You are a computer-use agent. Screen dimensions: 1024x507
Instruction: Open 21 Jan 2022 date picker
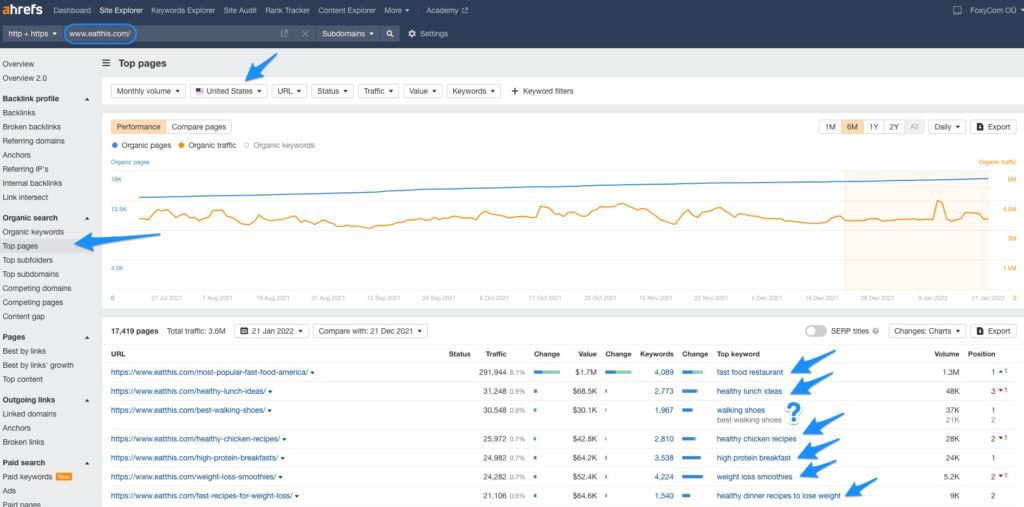tap(271, 331)
